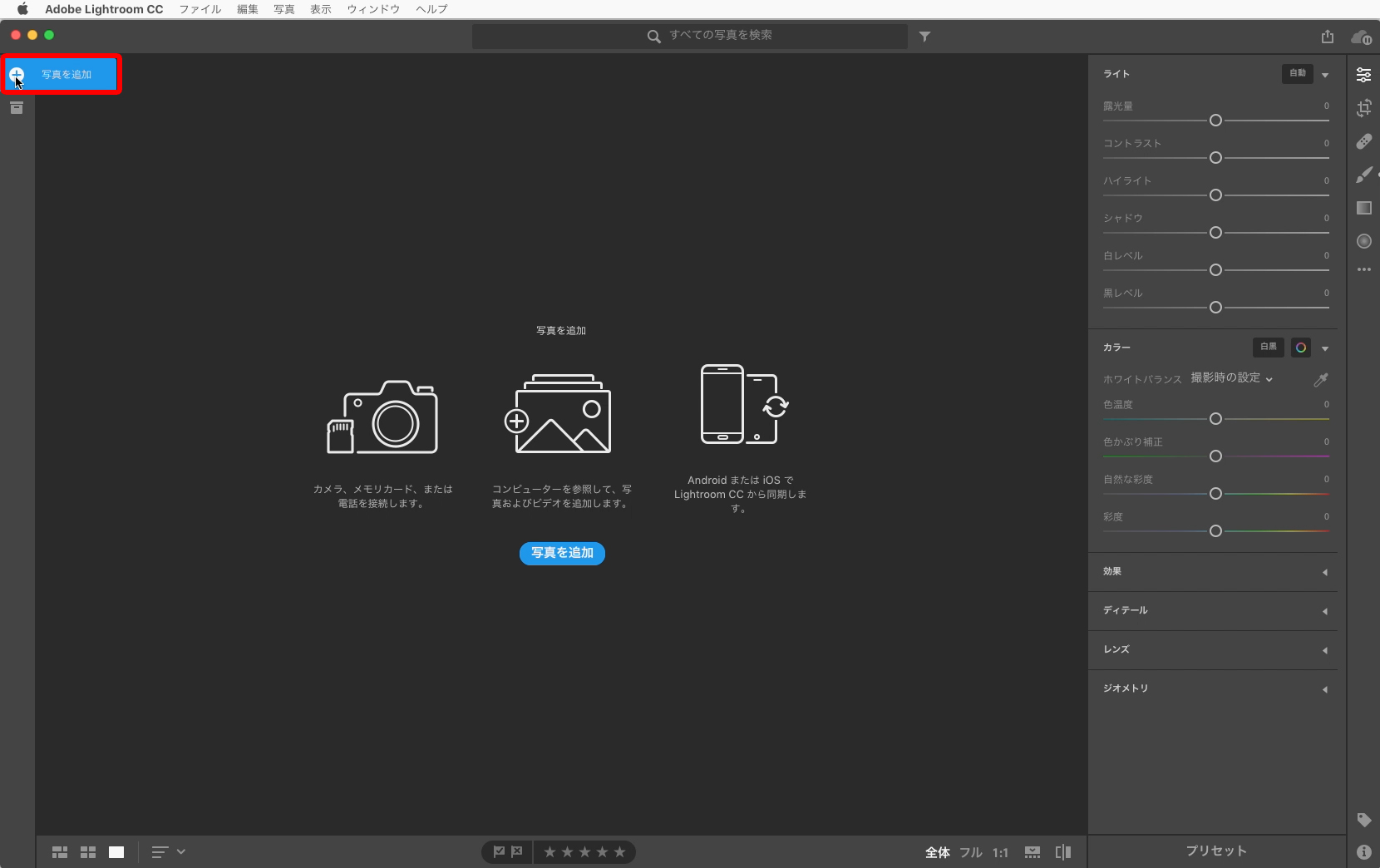The width and height of the screenshot is (1380, 868).
Task: Switch to square grid view
Action: pos(88,852)
